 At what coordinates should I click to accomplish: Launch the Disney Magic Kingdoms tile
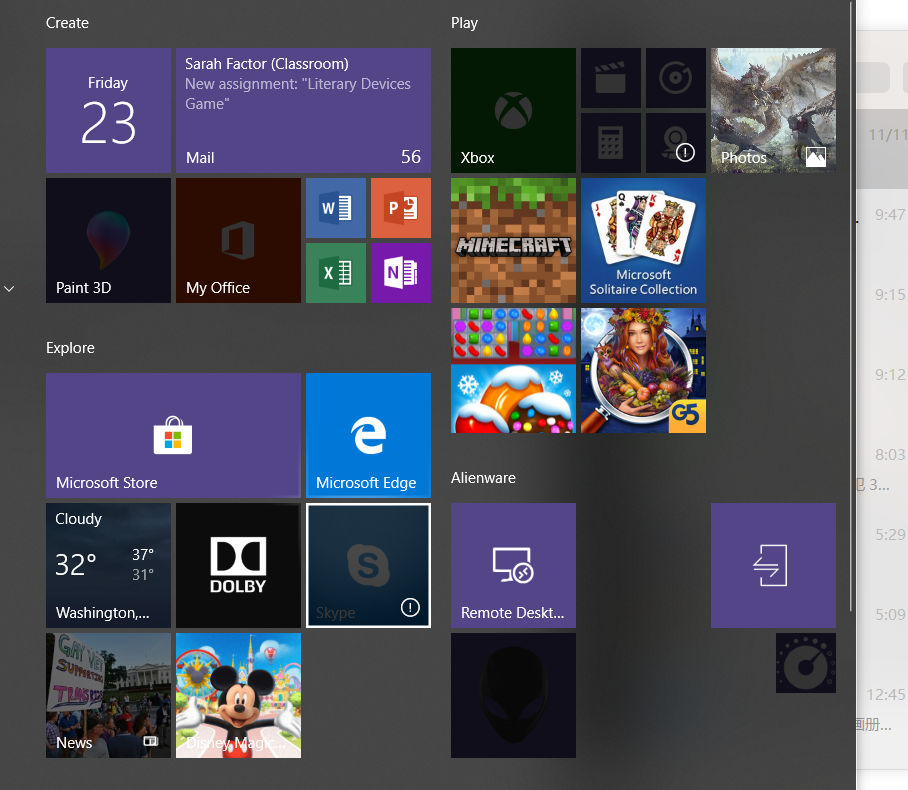tap(238, 696)
